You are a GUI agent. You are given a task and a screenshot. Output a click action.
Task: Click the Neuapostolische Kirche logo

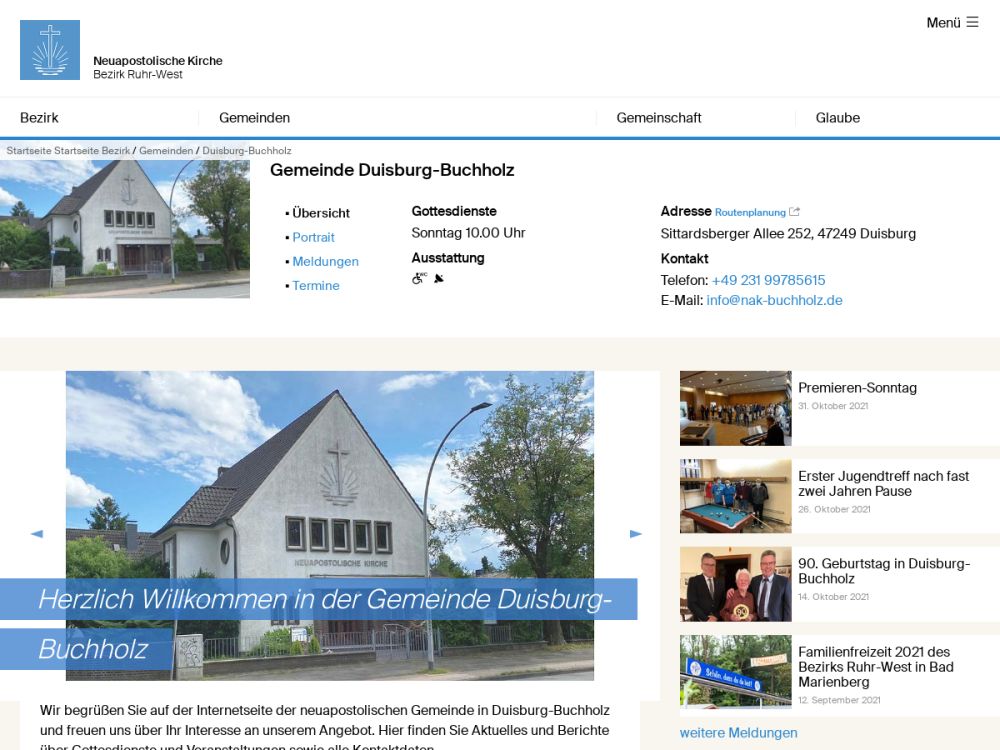[x=50, y=50]
